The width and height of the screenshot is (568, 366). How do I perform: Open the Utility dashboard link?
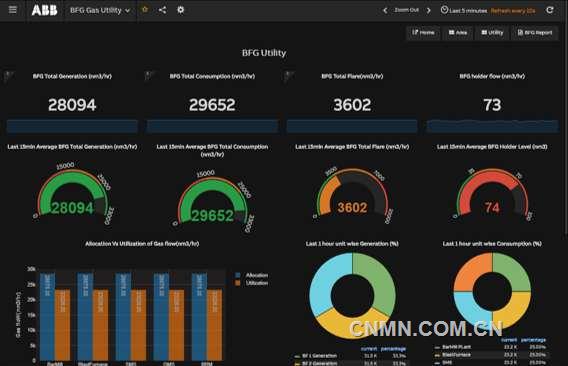click(492, 33)
